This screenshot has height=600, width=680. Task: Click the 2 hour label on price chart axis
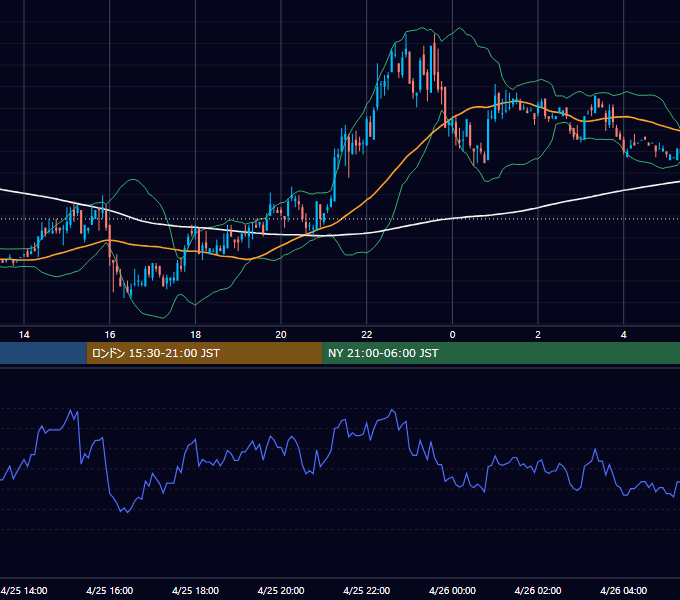[x=538, y=335]
